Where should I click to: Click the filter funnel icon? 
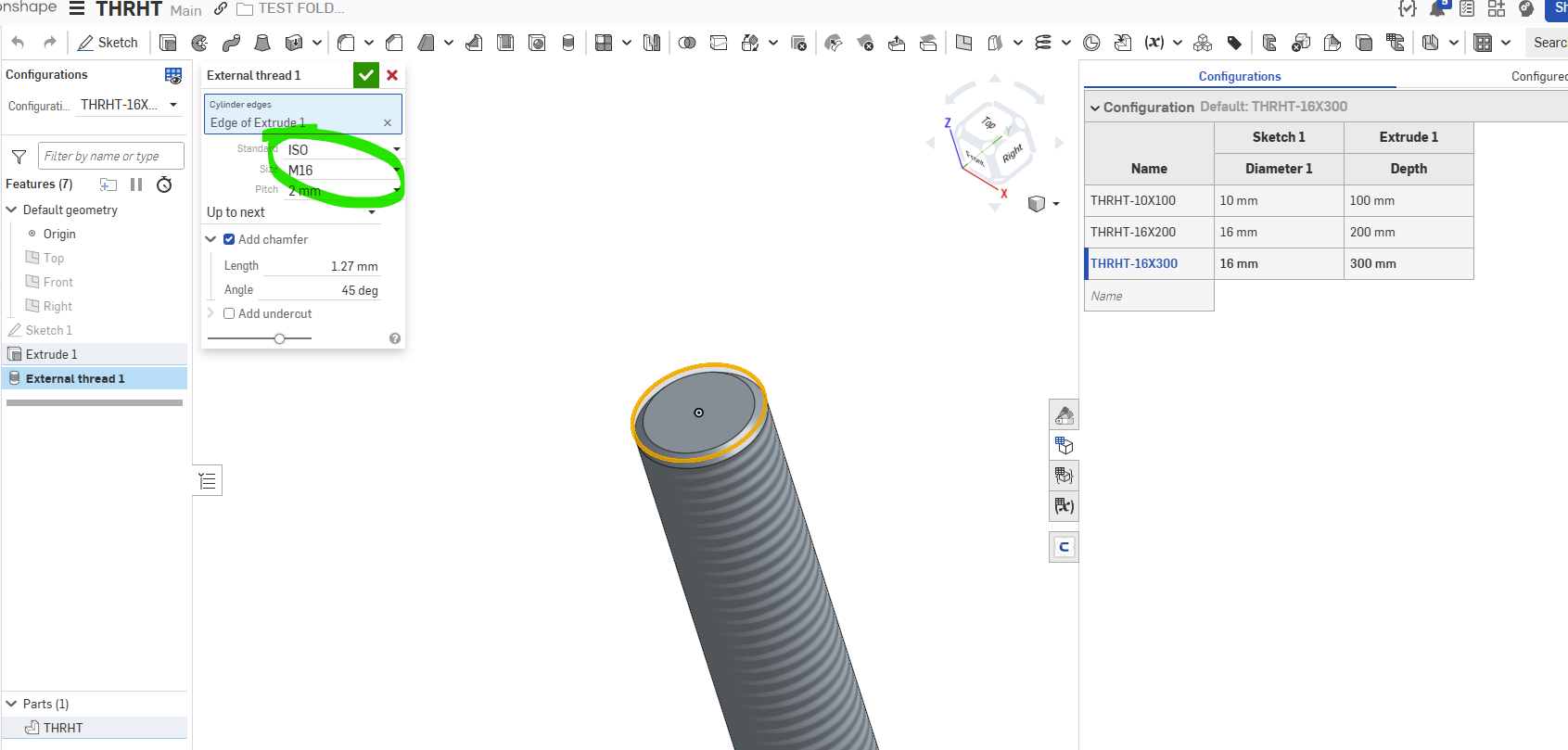point(19,157)
